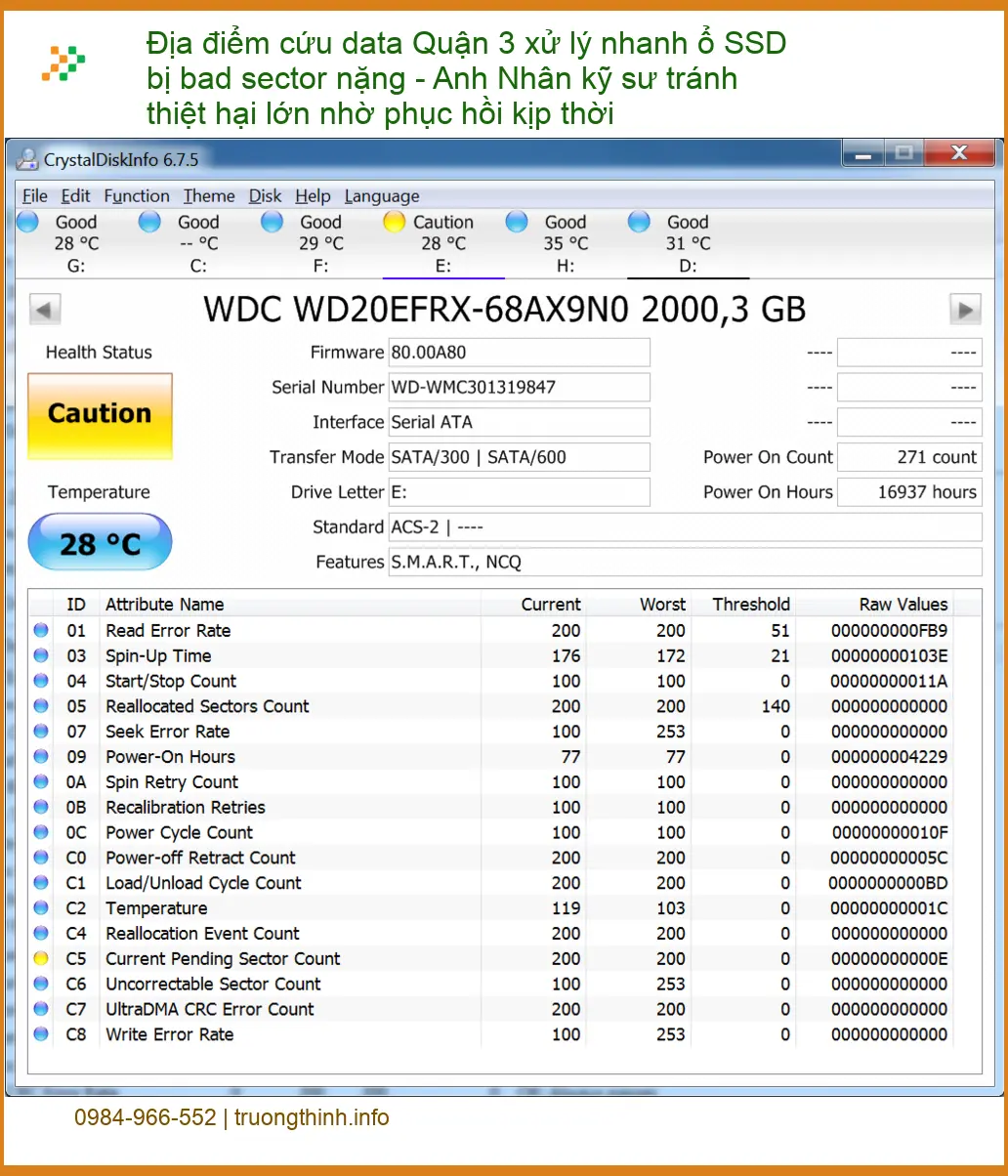Open the Language menu
This screenshot has height=1176, width=1008.
(382, 195)
